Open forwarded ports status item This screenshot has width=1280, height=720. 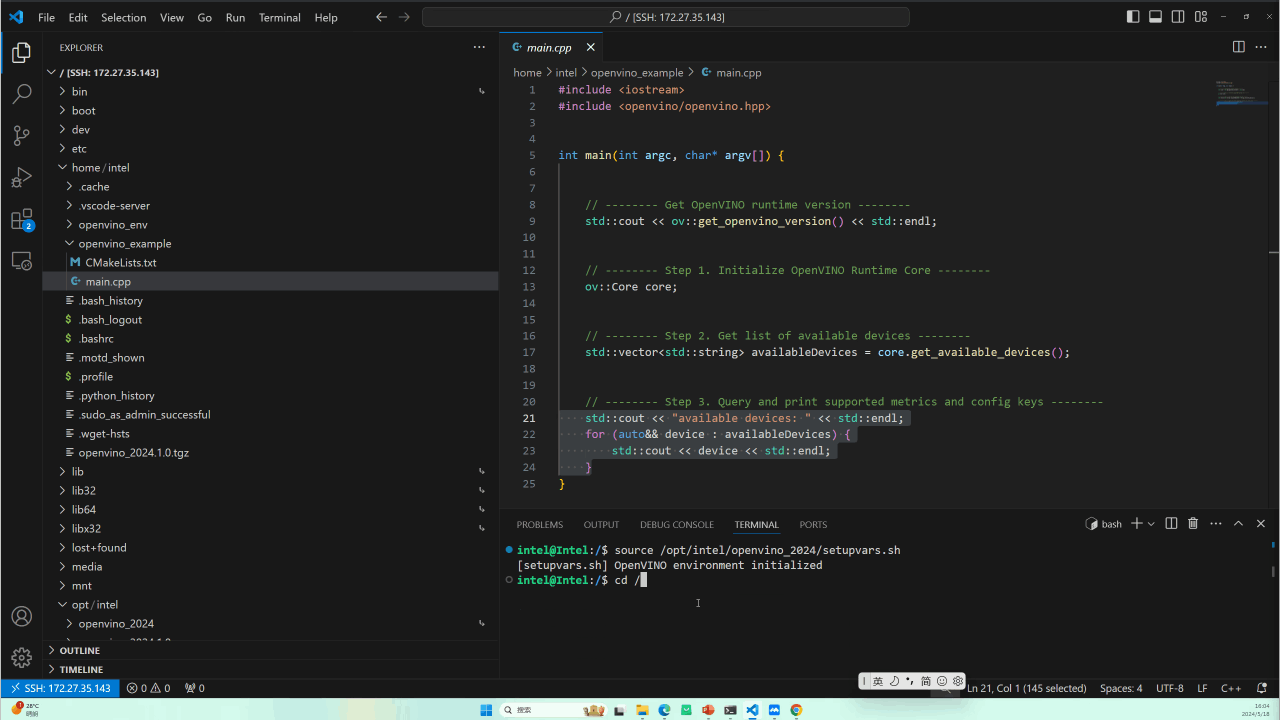coord(195,688)
